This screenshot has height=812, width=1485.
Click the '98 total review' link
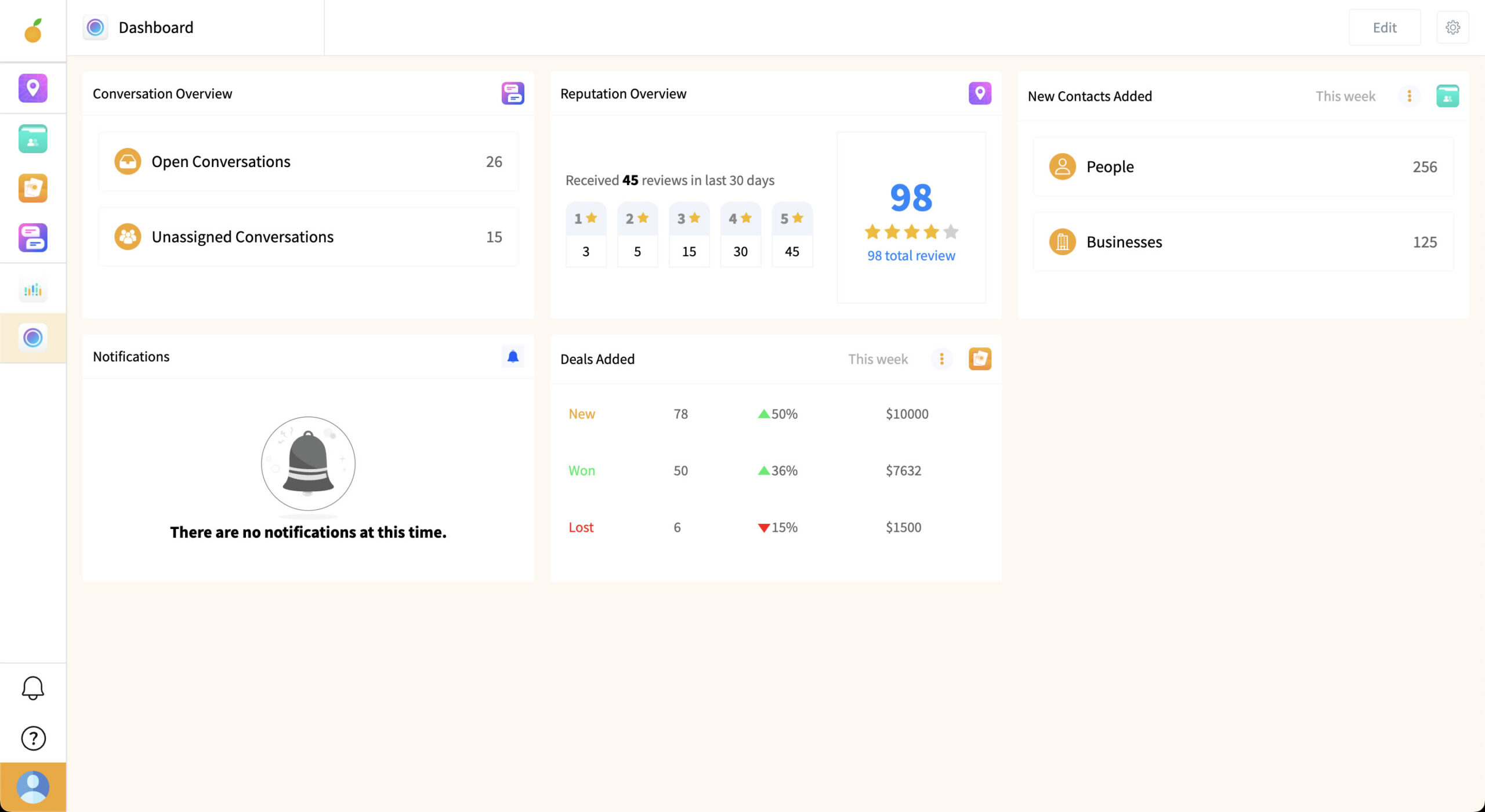pos(911,256)
